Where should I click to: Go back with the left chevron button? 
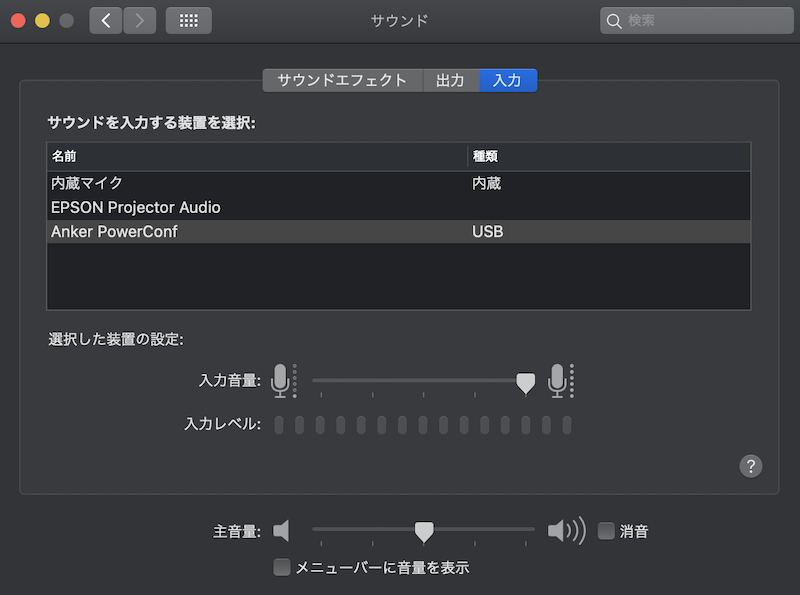point(106,20)
